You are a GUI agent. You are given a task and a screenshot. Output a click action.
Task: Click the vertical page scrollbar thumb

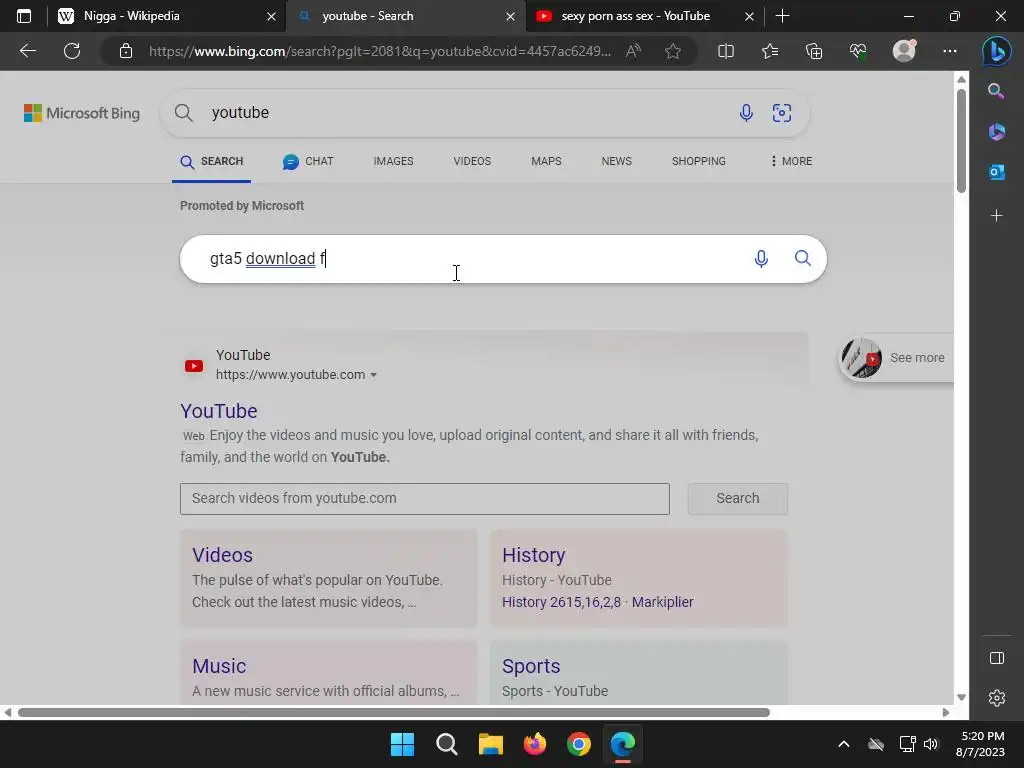(x=961, y=140)
